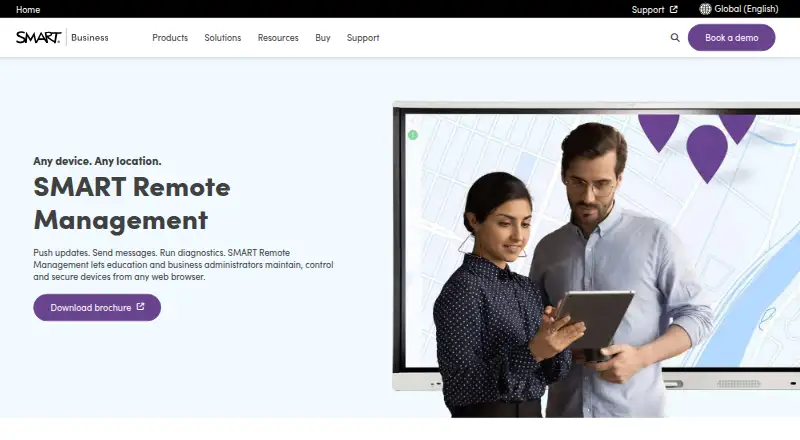Click the Download brochure button
Image resolution: width=800 pixels, height=440 pixels.
coord(97,307)
